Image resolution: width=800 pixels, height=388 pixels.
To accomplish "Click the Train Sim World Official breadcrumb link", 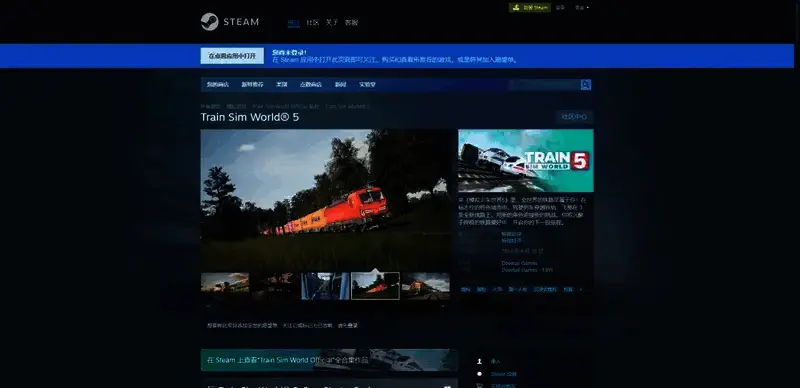I will [x=285, y=106].
